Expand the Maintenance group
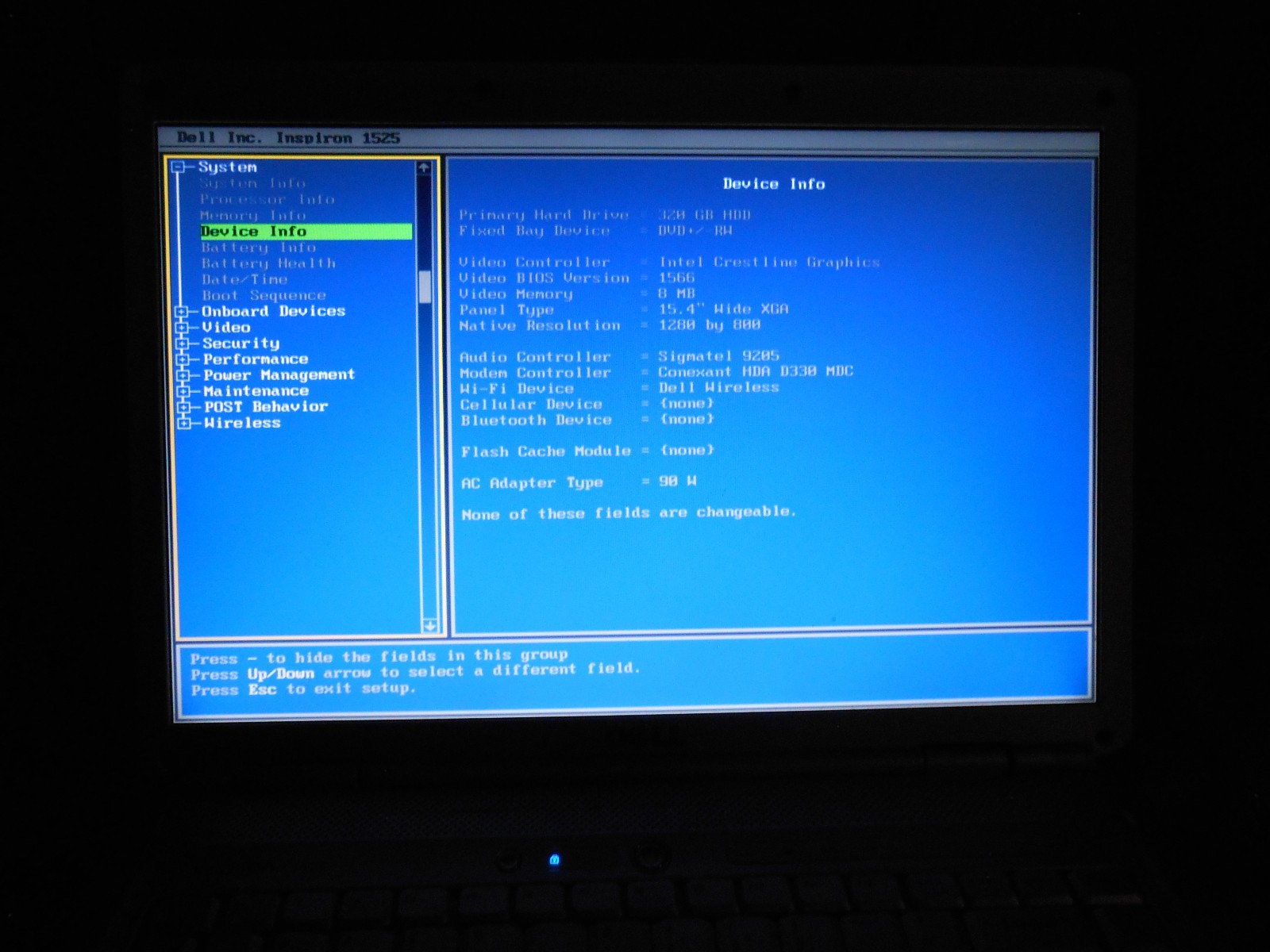 point(183,391)
